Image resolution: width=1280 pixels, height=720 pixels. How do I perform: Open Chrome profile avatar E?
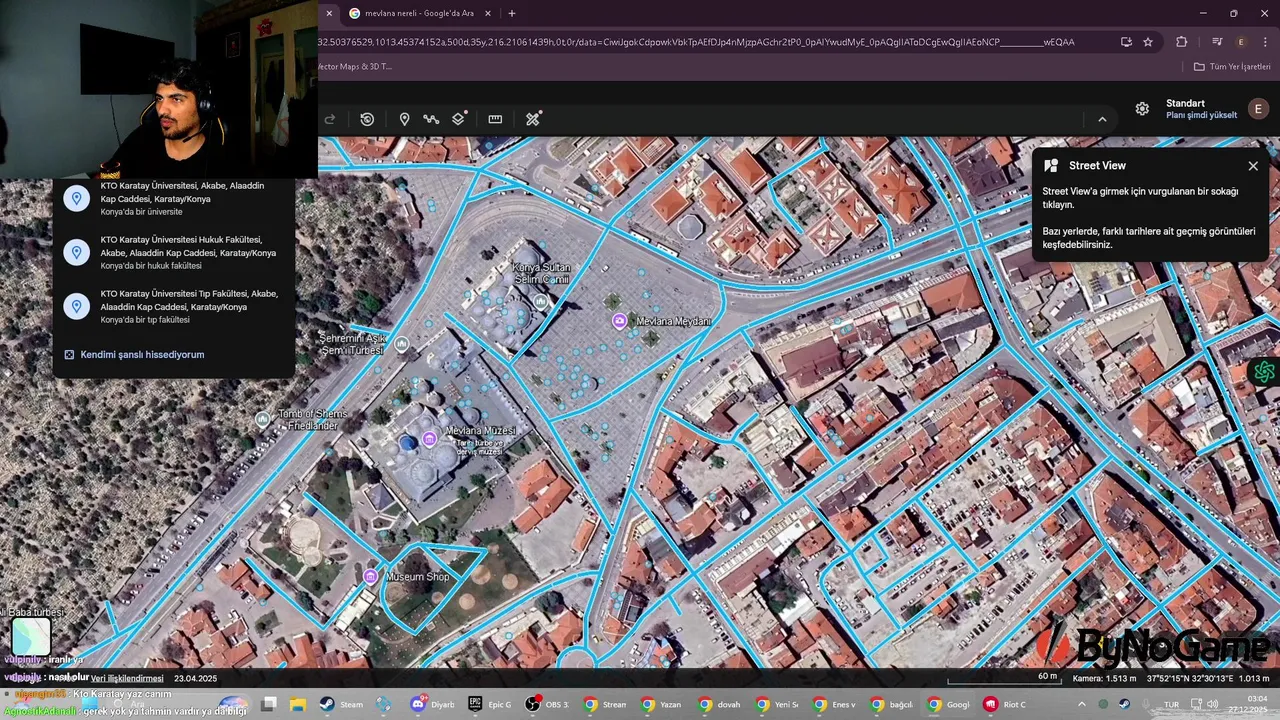coord(1241,42)
